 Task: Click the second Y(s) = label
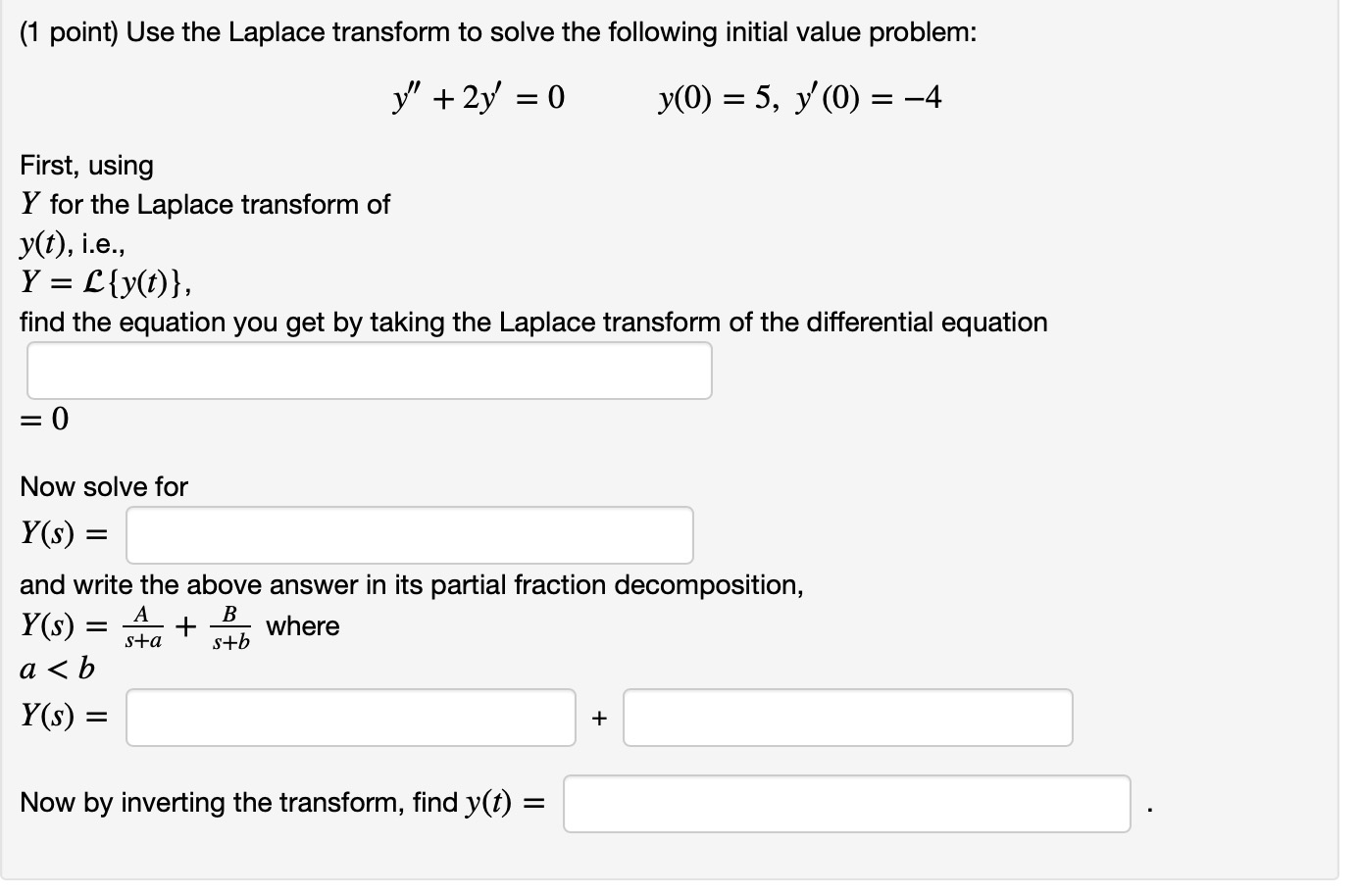click(62, 718)
